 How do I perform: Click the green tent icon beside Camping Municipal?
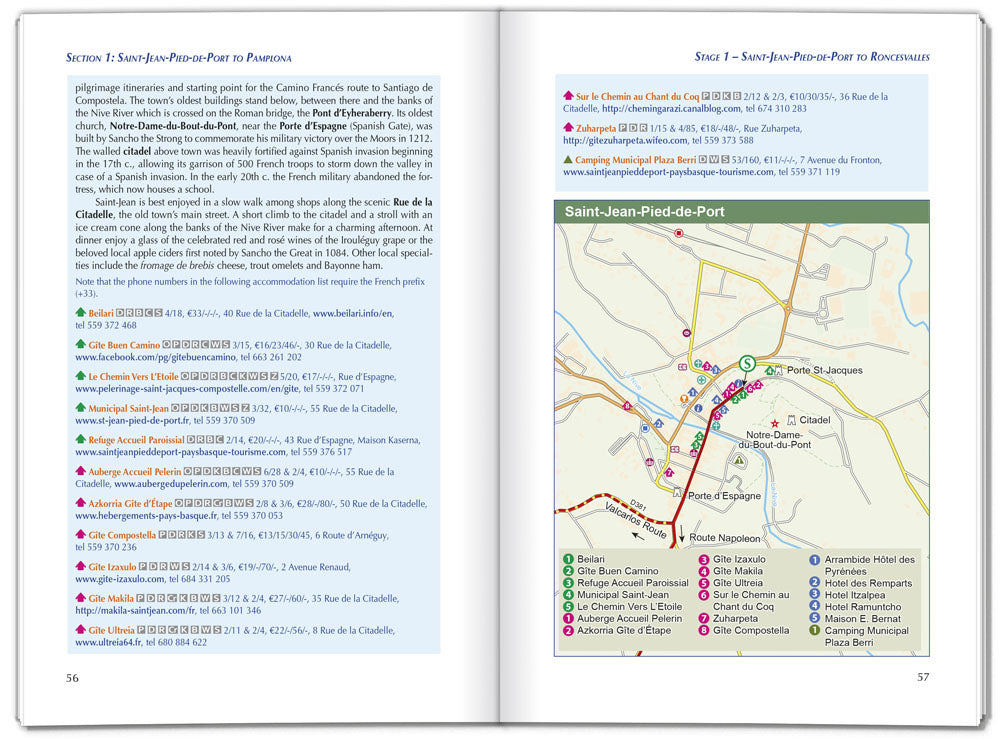coord(568,159)
